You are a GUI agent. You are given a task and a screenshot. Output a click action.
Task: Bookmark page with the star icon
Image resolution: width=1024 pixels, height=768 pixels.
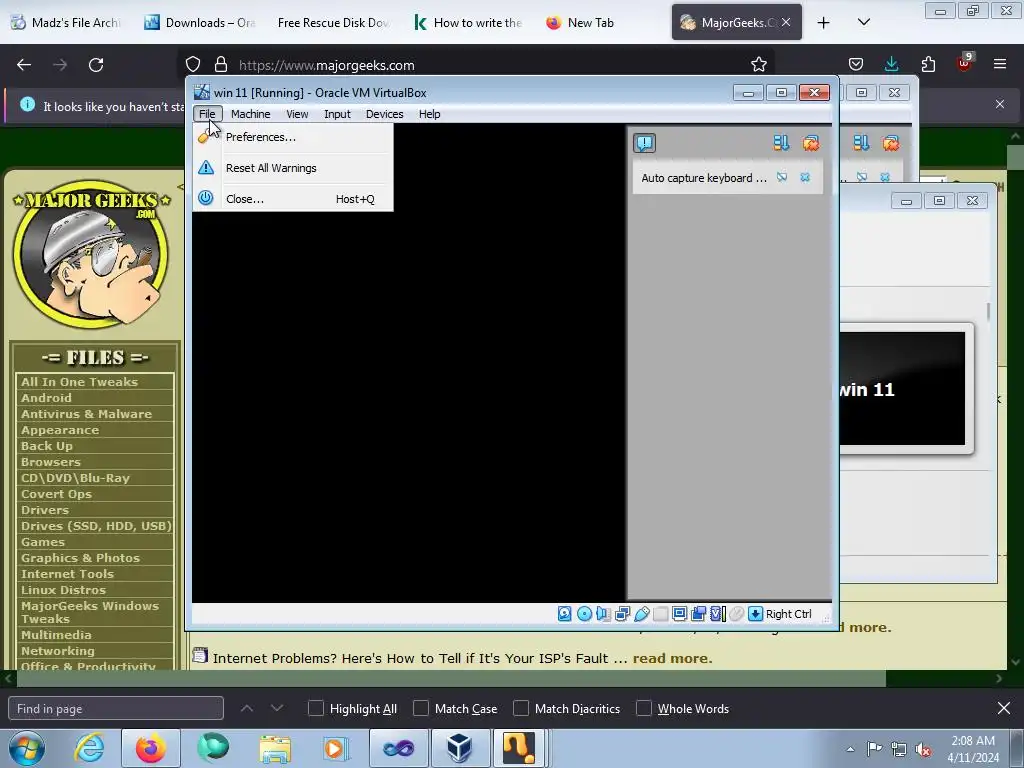point(758,65)
